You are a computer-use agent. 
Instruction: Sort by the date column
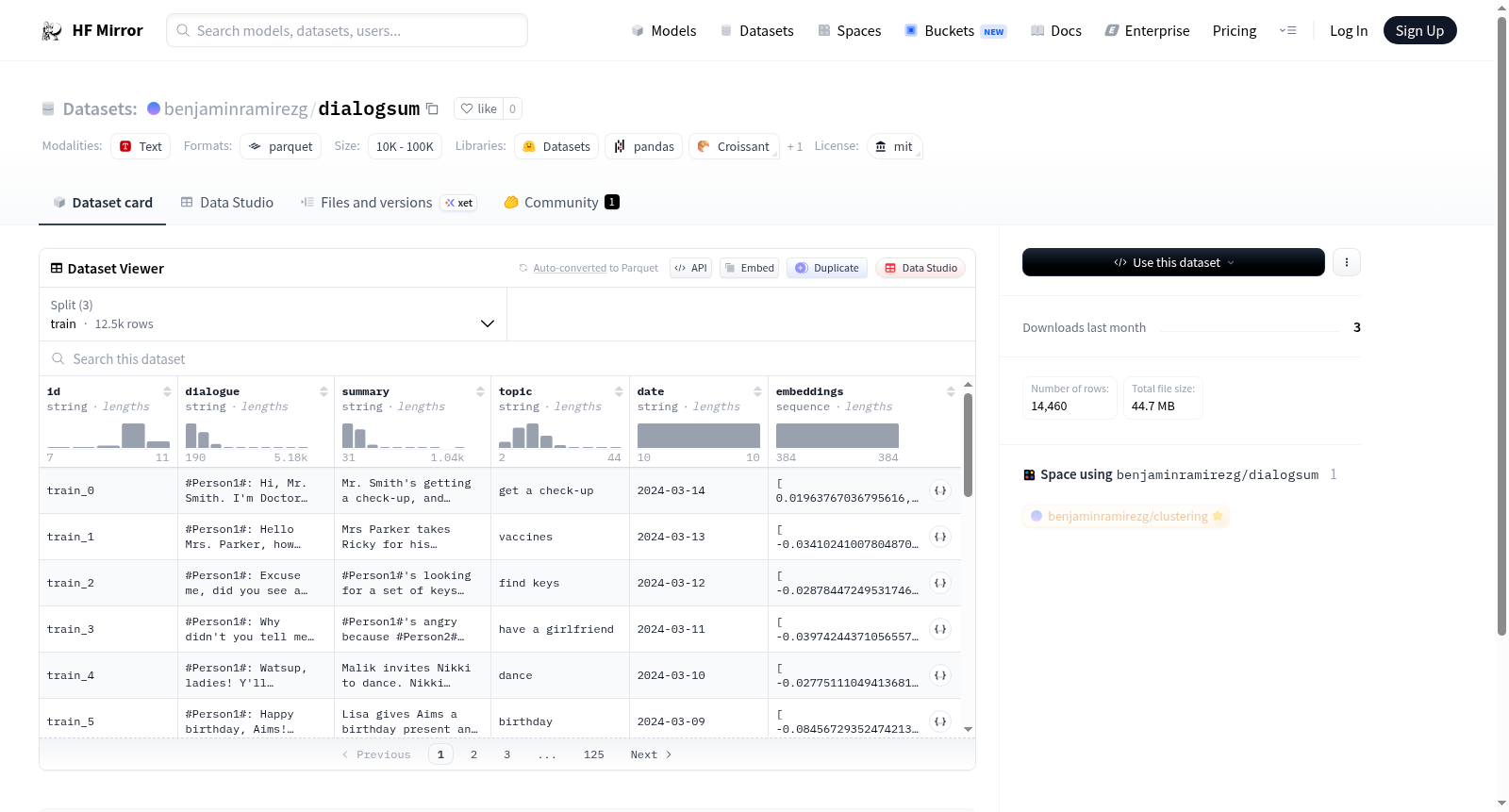pos(757,391)
